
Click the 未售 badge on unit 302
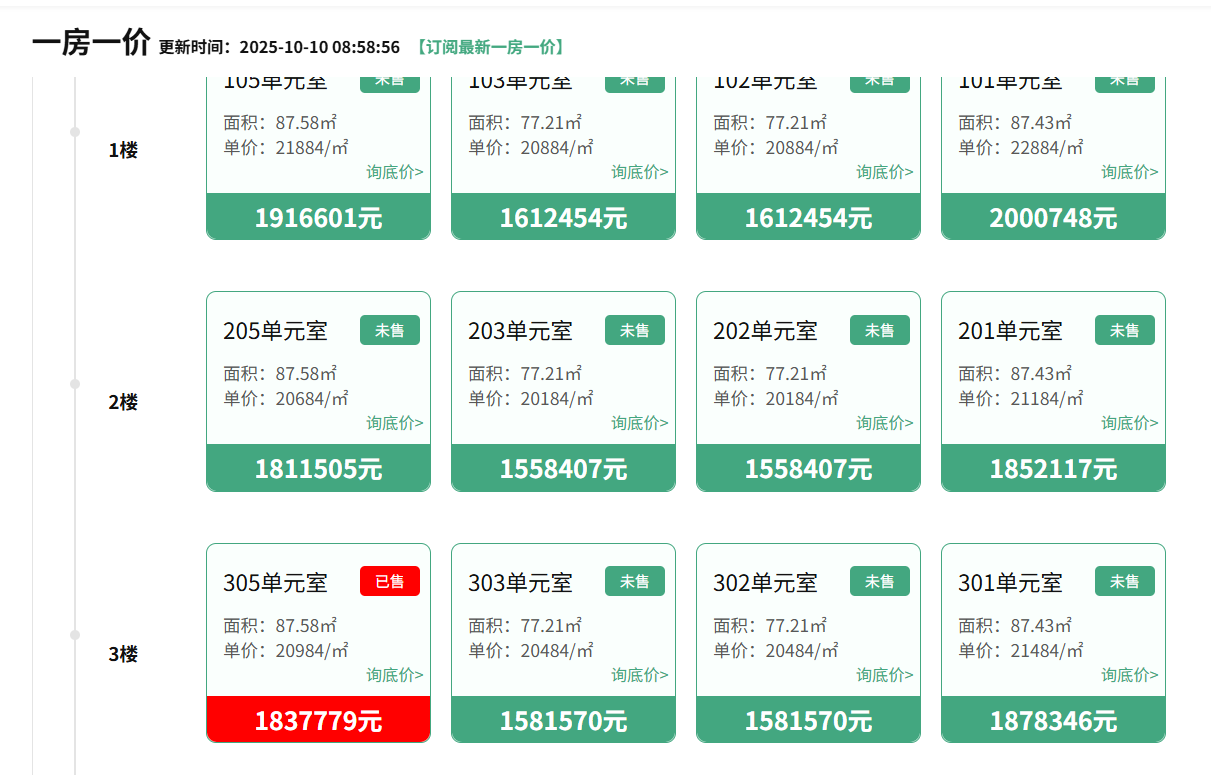click(x=879, y=581)
